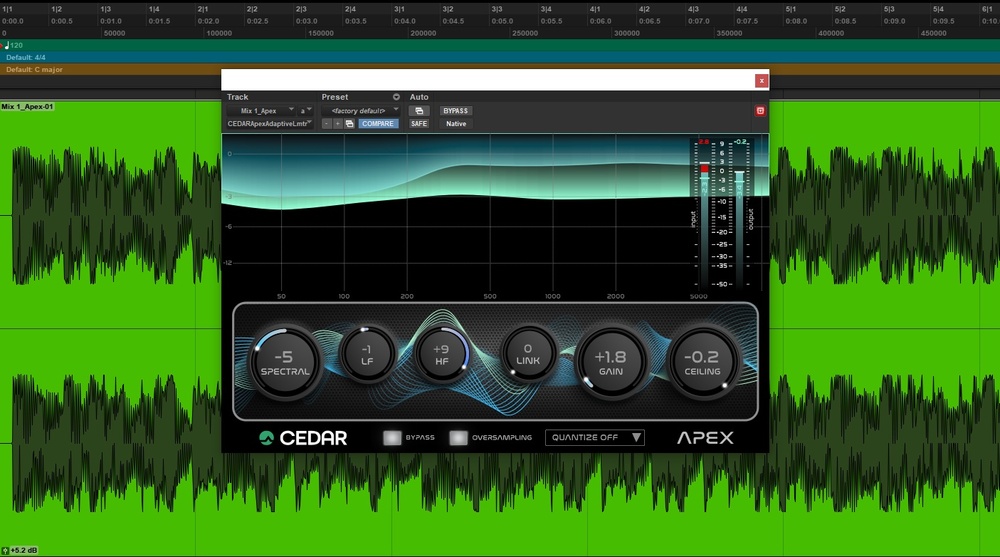
Task: Click the APEX logo
Action: [705, 438]
